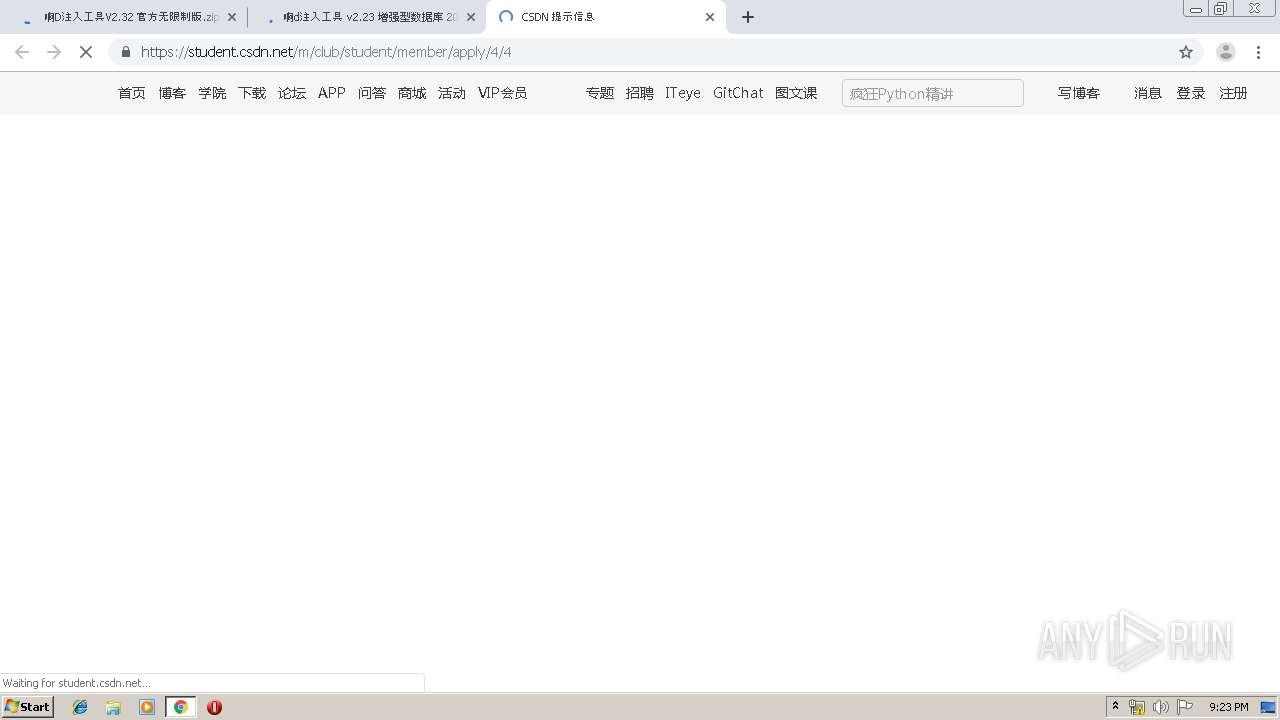1280x720 pixels.
Task: Open a new browser tab
Action: click(748, 17)
